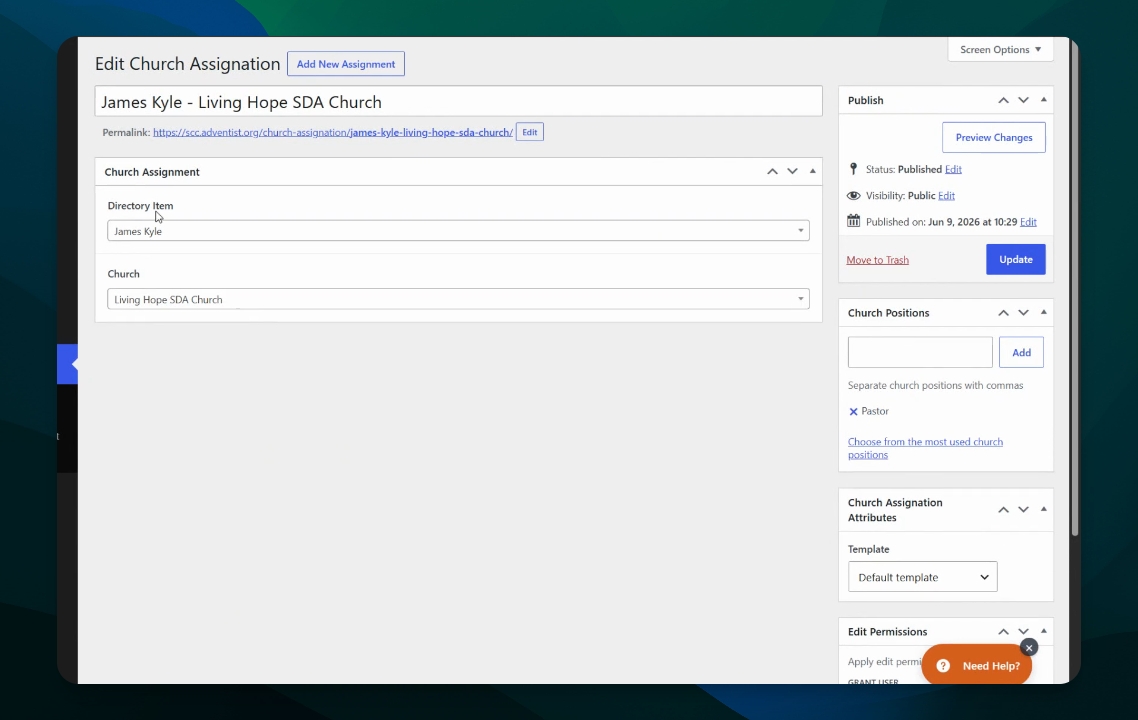The width and height of the screenshot is (1138, 720).
Task: Move Church Assignment panel up
Action: tap(772, 171)
